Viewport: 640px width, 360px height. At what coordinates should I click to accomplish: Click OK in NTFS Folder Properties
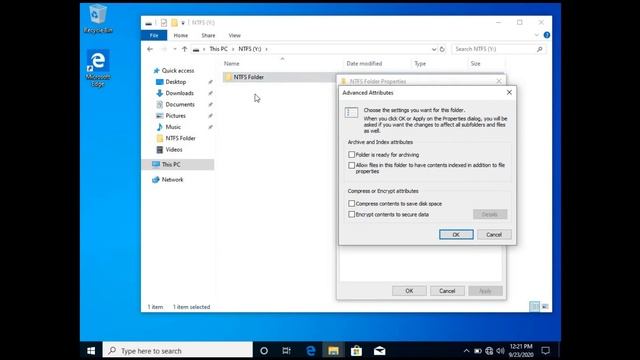(409, 291)
